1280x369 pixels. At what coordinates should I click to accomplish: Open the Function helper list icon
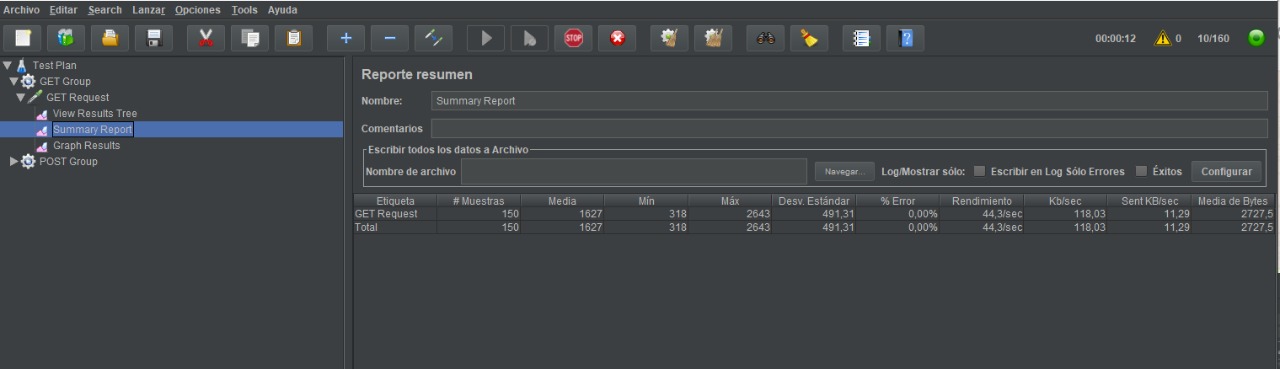(861, 38)
